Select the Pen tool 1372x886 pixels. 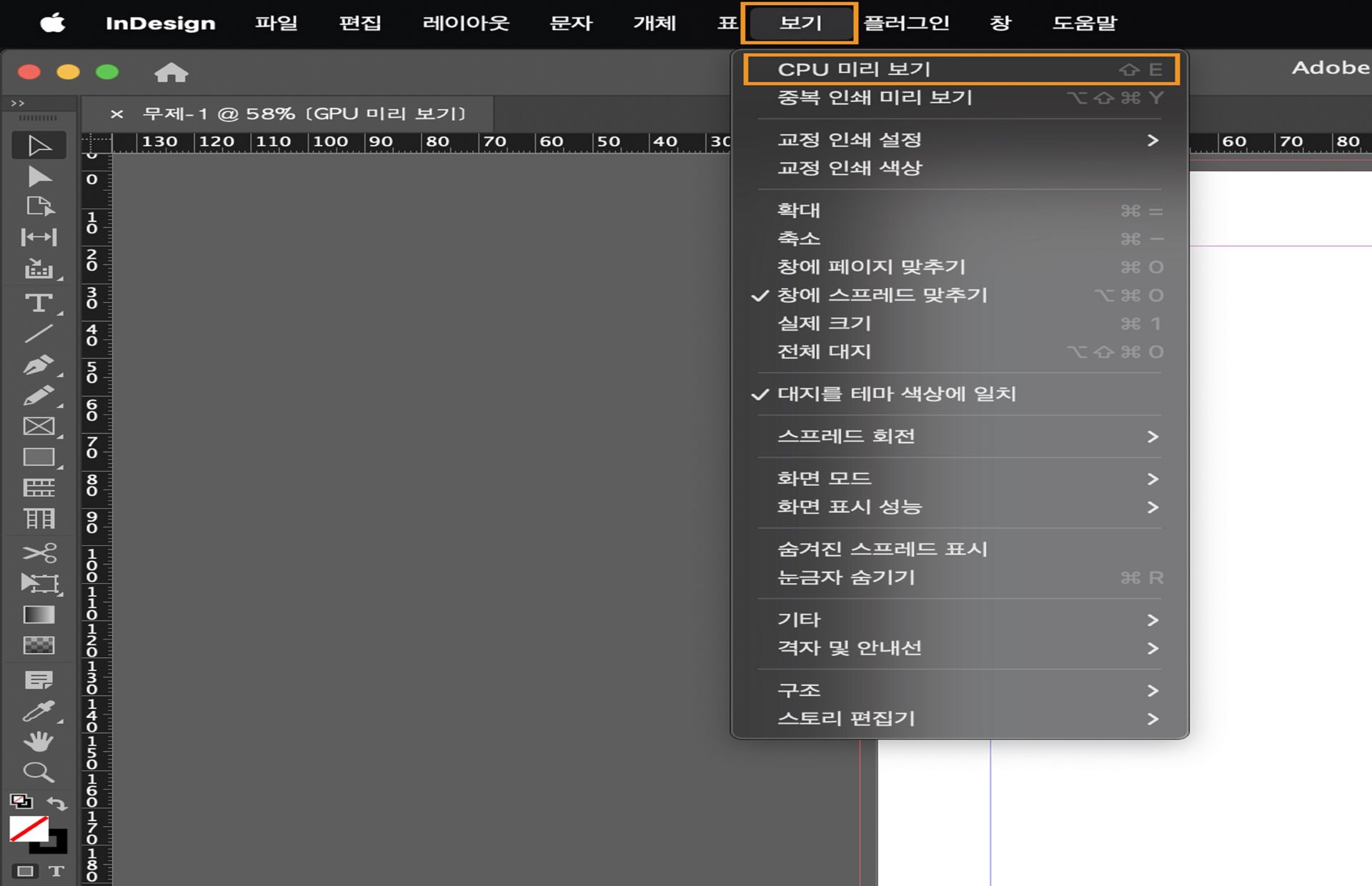click(x=39, y=364)
